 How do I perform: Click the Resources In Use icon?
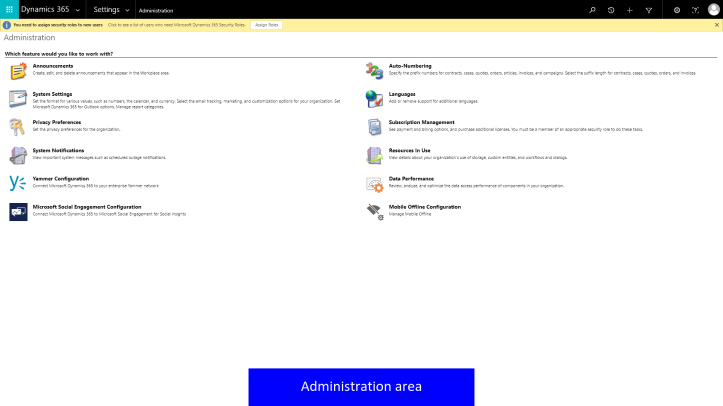(374, 155)
